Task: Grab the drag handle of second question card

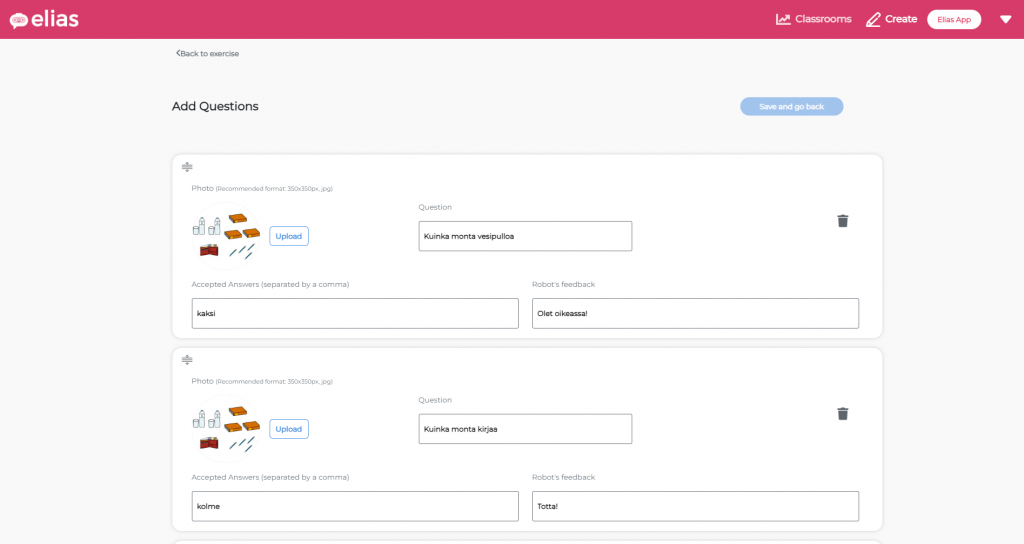Action: 187,360
